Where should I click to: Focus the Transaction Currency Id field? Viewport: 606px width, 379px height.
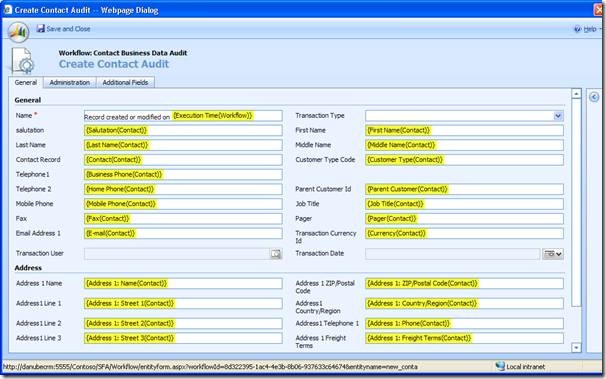point(464,233)
